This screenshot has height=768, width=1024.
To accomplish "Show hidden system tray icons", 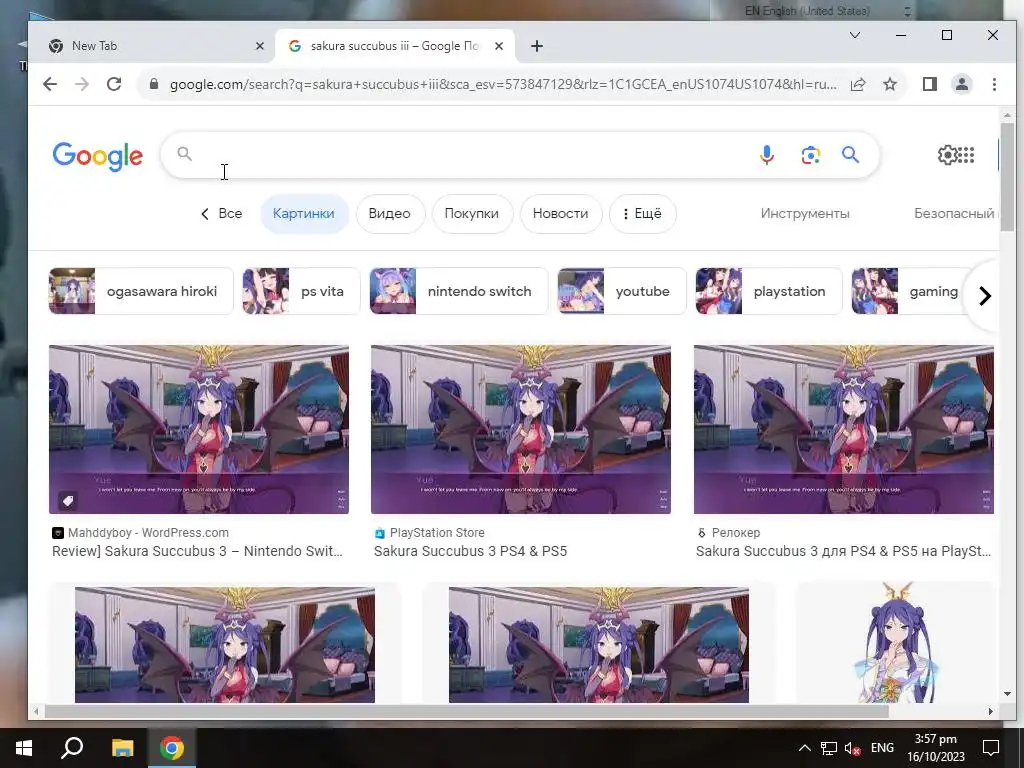I will [805, 748].
